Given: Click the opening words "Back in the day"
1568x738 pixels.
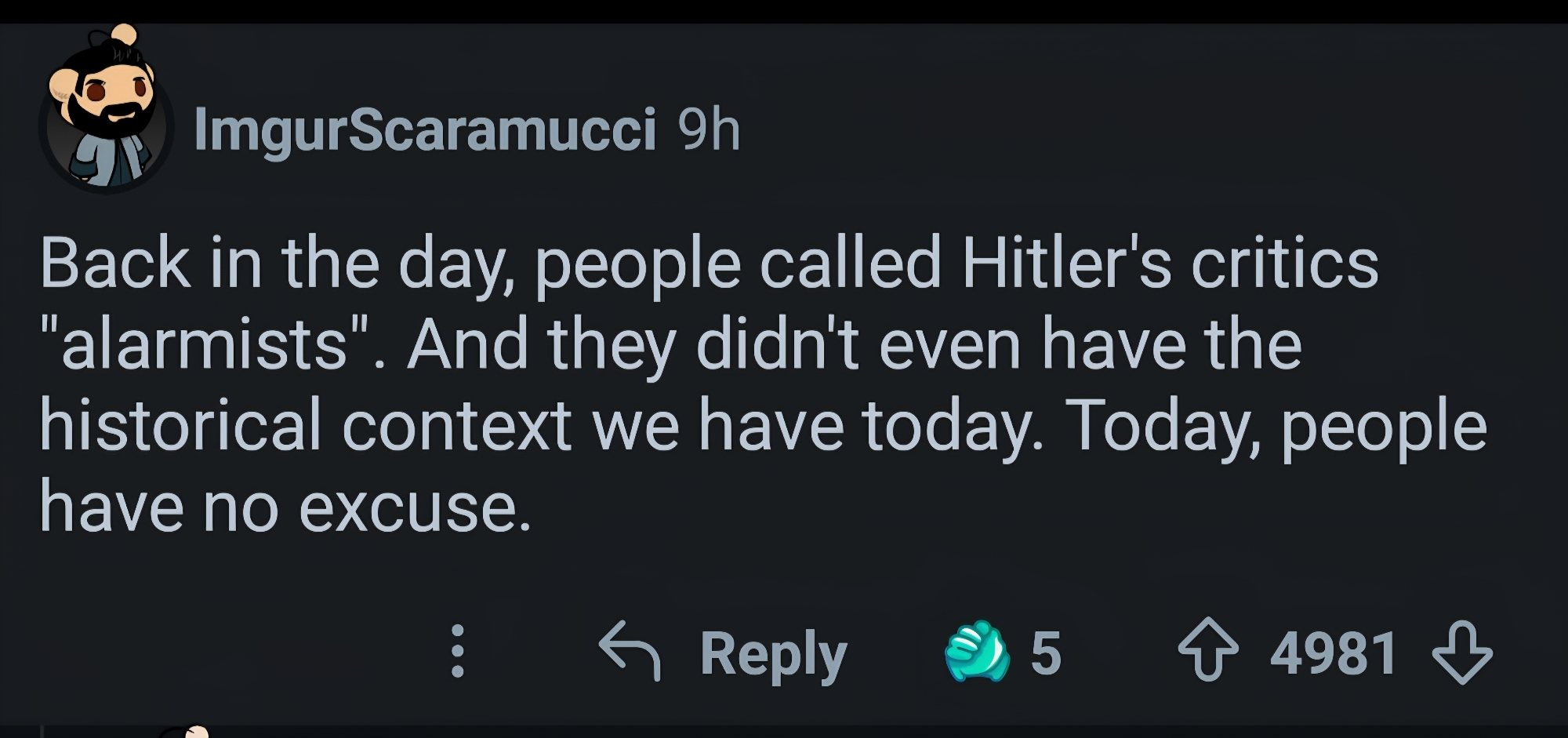Looking at the screenshot, I should tap(273, 264).
